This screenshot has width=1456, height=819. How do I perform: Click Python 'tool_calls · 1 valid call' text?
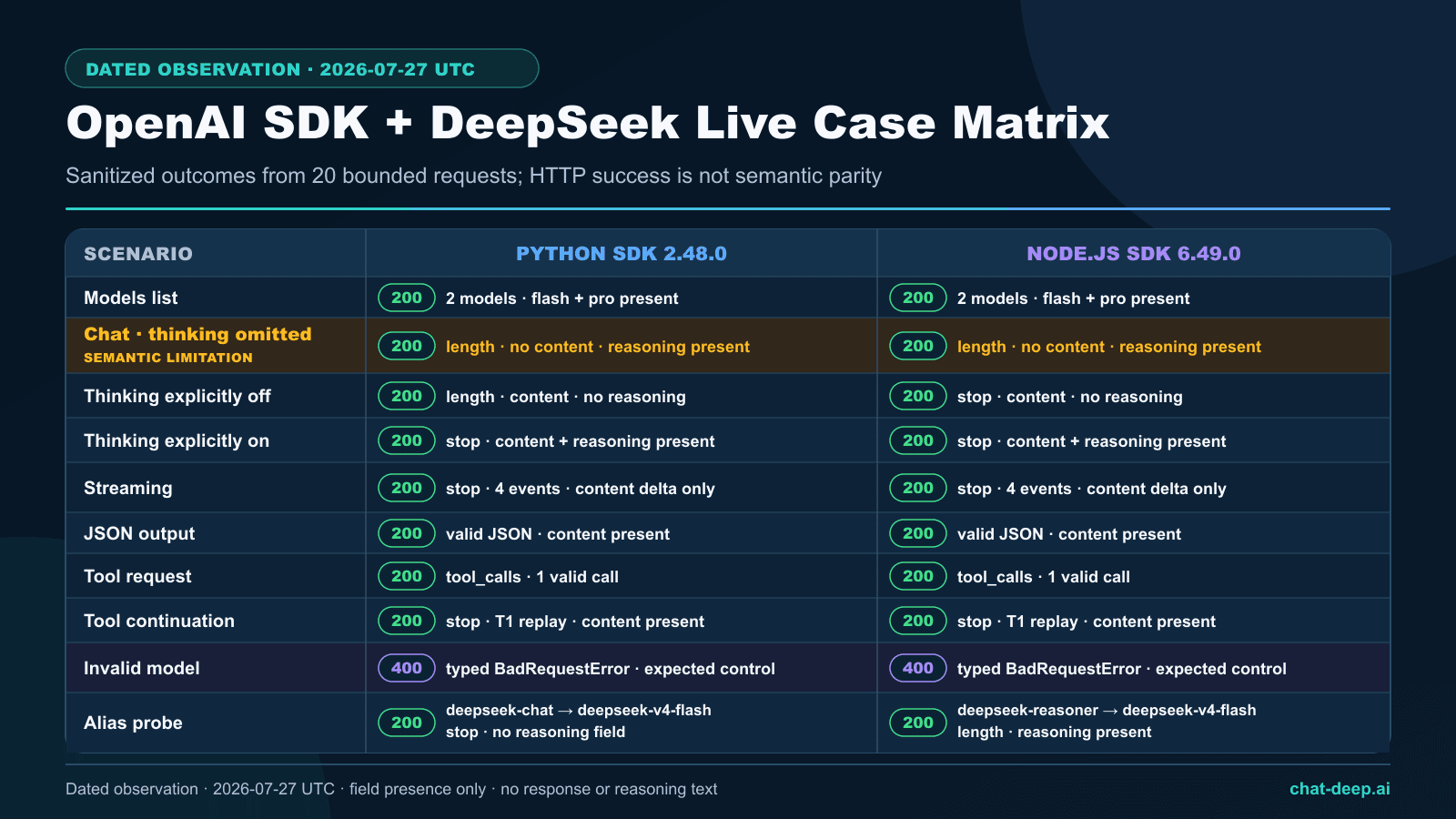click(532, 577)
